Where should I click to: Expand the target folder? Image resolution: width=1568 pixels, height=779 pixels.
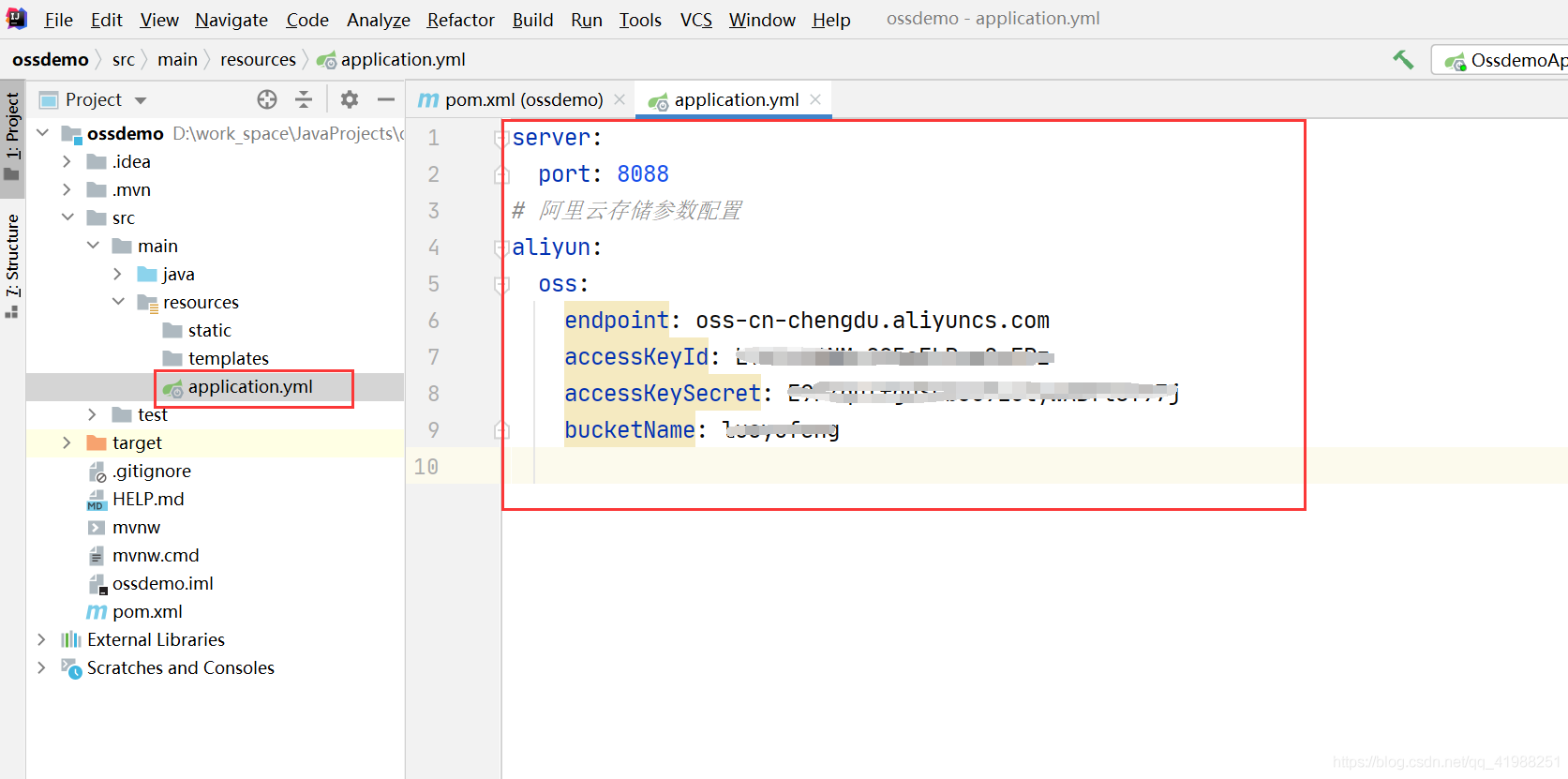[67, 442]
